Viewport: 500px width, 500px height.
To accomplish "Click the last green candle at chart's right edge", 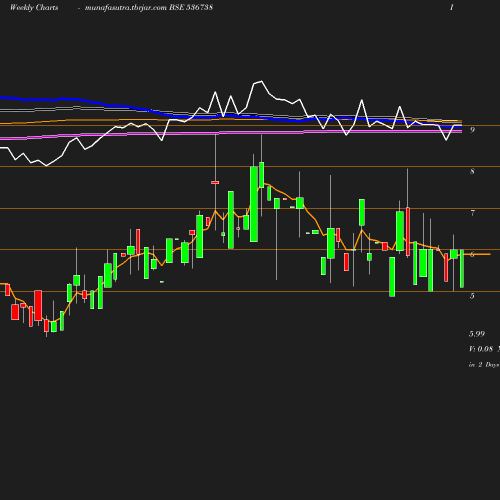I will click(x=462, y=268).
